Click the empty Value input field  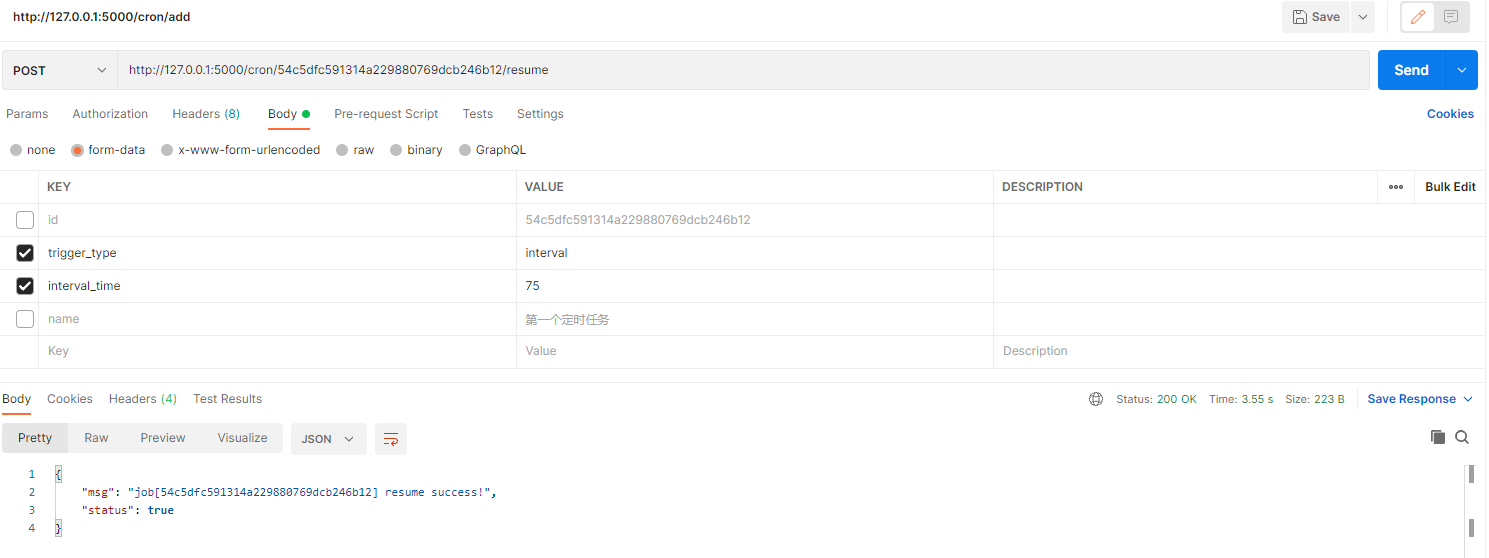[x=755, y=351]
